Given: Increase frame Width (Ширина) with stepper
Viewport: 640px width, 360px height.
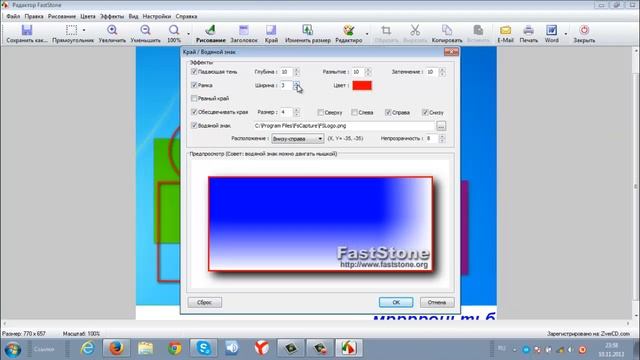Looking at the screenshot, I should click(x=297, y=83).
